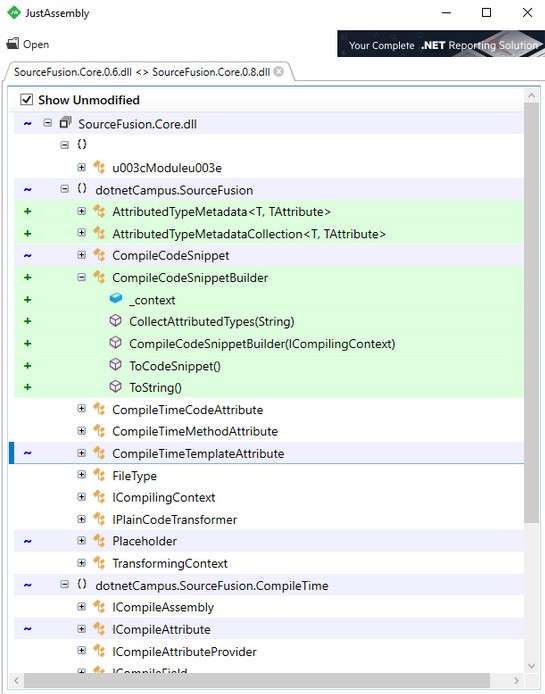Uncheck the Show Unmodified checkbox
Screen dimensions: 545x694
pos(27,99)
